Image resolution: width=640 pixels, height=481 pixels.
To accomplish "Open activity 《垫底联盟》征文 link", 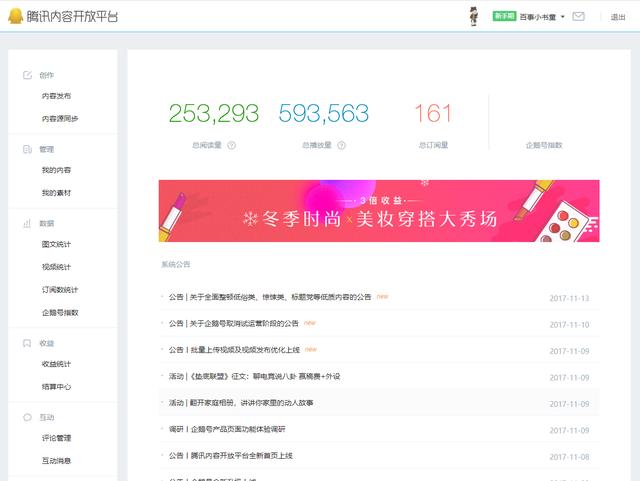I will 254,376.
